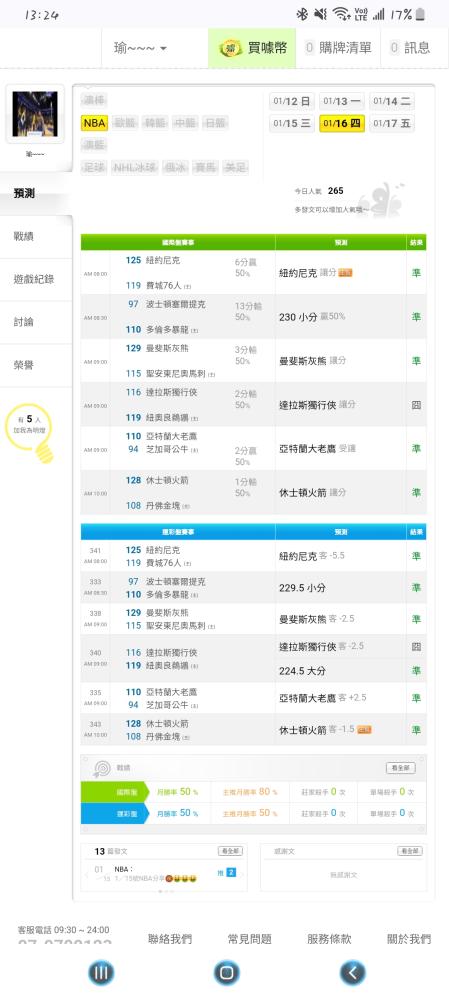Select the NBA league filter
449x1000 pixels.
(x=94, y=122)
